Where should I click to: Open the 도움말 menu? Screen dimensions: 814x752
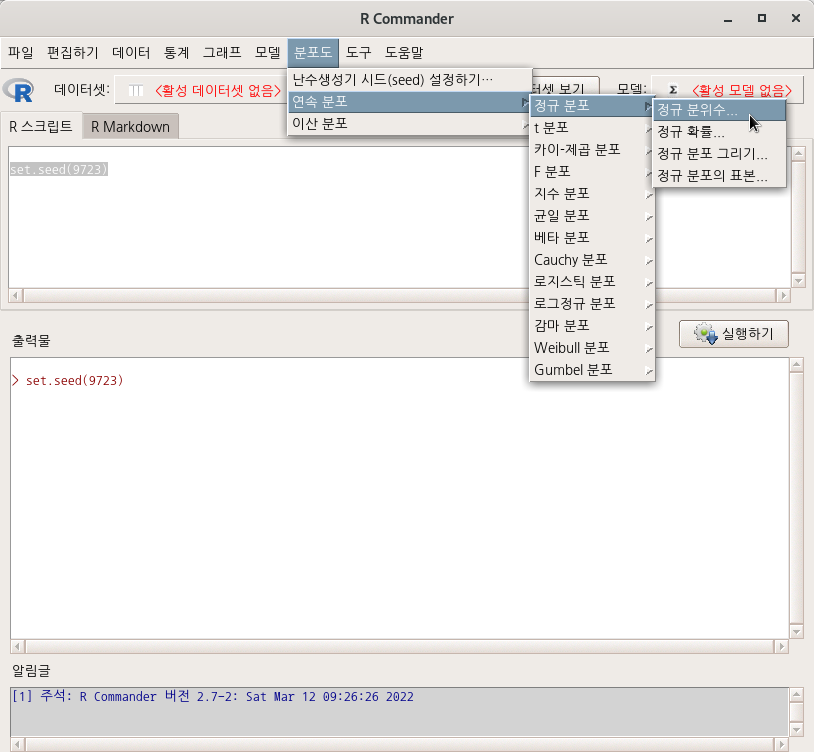point(404,52)
